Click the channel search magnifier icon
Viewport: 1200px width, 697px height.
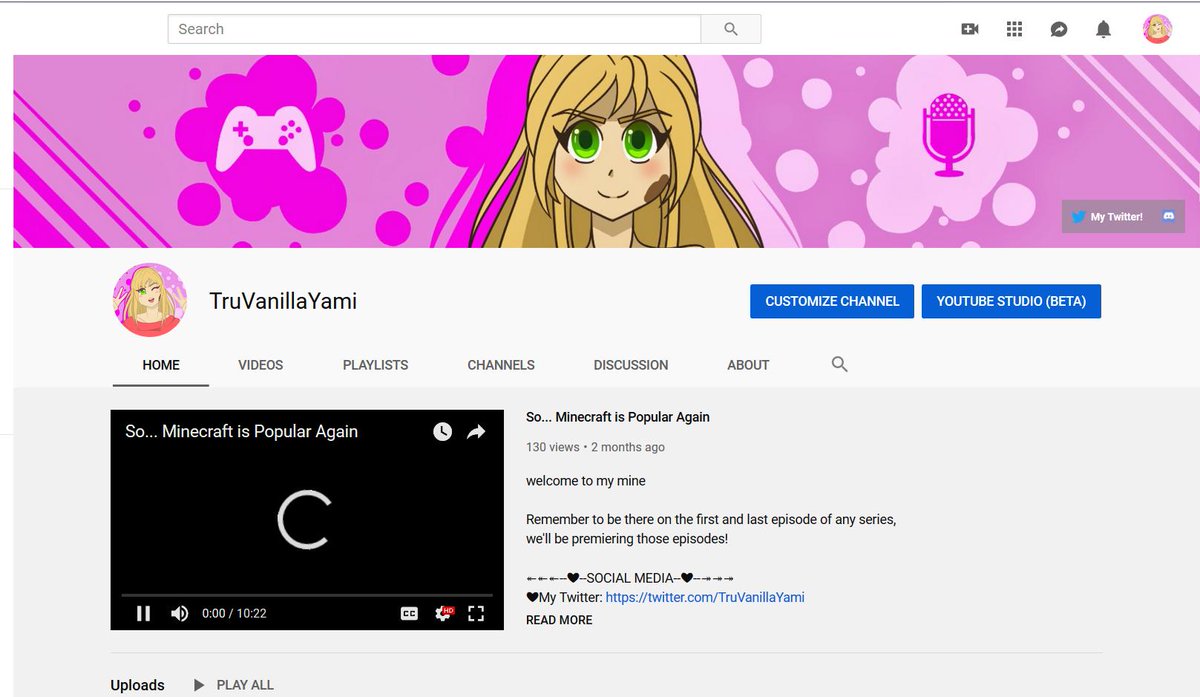[840, 364]
